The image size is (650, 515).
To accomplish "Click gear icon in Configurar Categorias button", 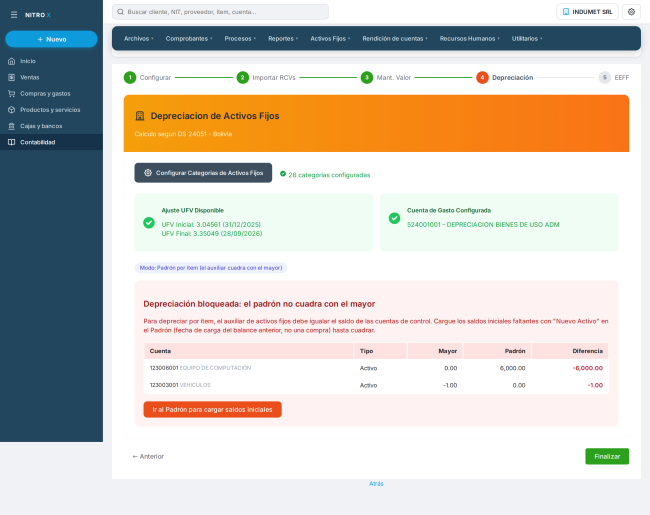I will pos(148,173).
